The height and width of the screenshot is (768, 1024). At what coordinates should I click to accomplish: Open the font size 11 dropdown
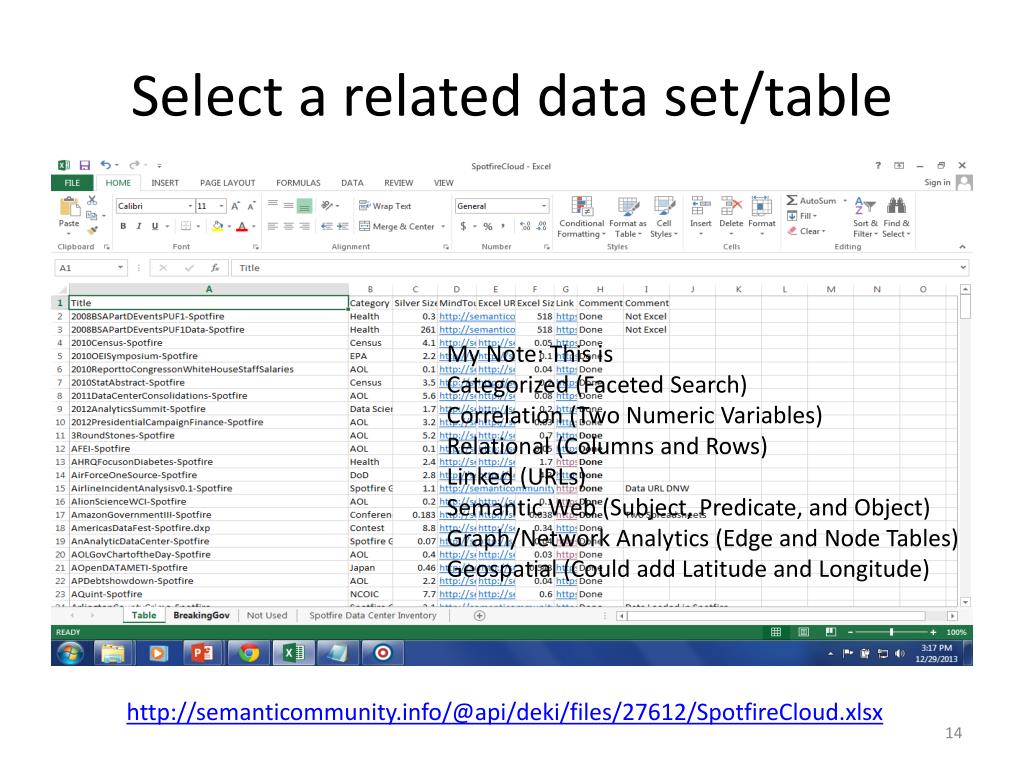(221, 206)
